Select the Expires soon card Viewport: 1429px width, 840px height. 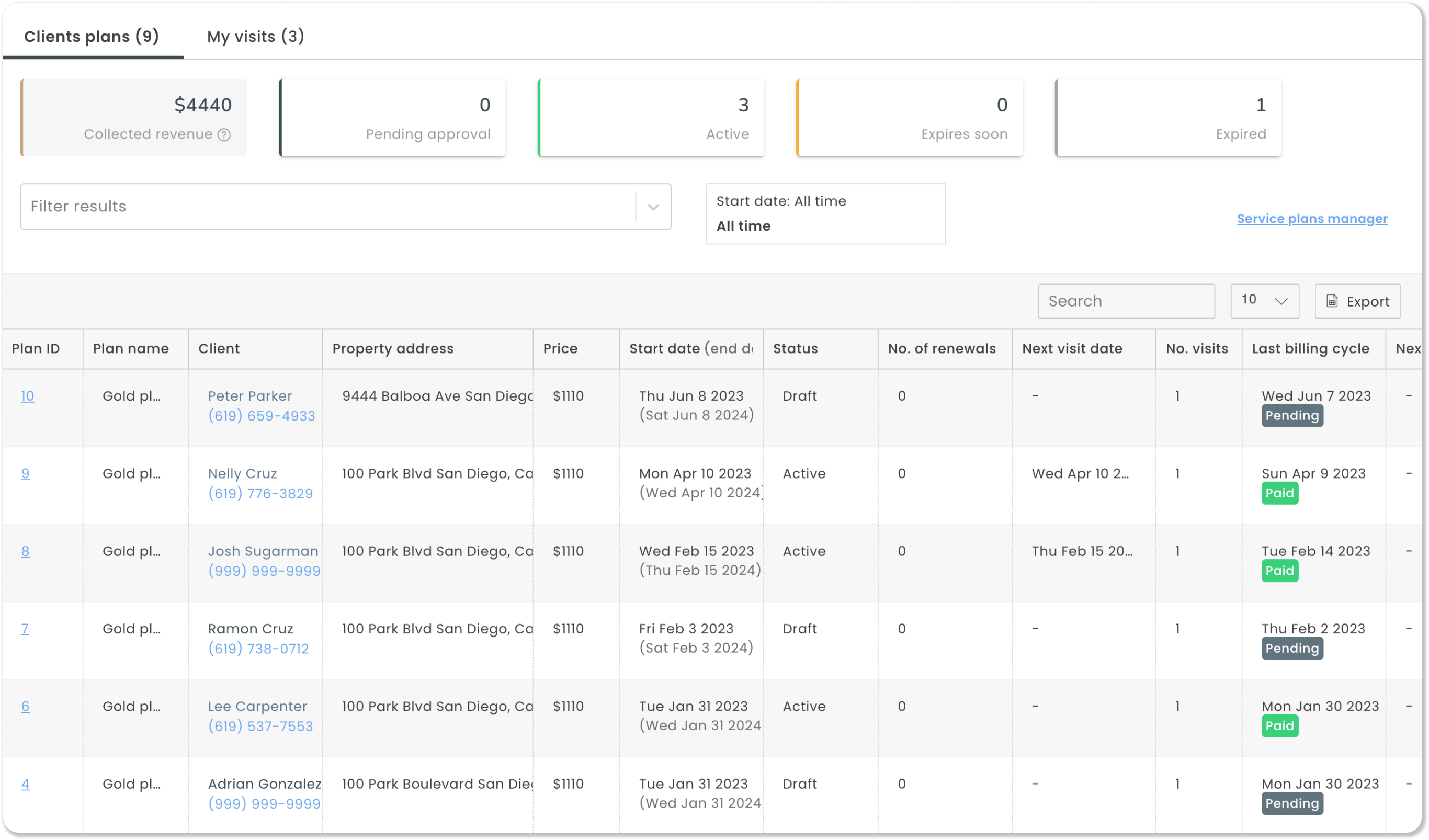click(x=910, y=117)
